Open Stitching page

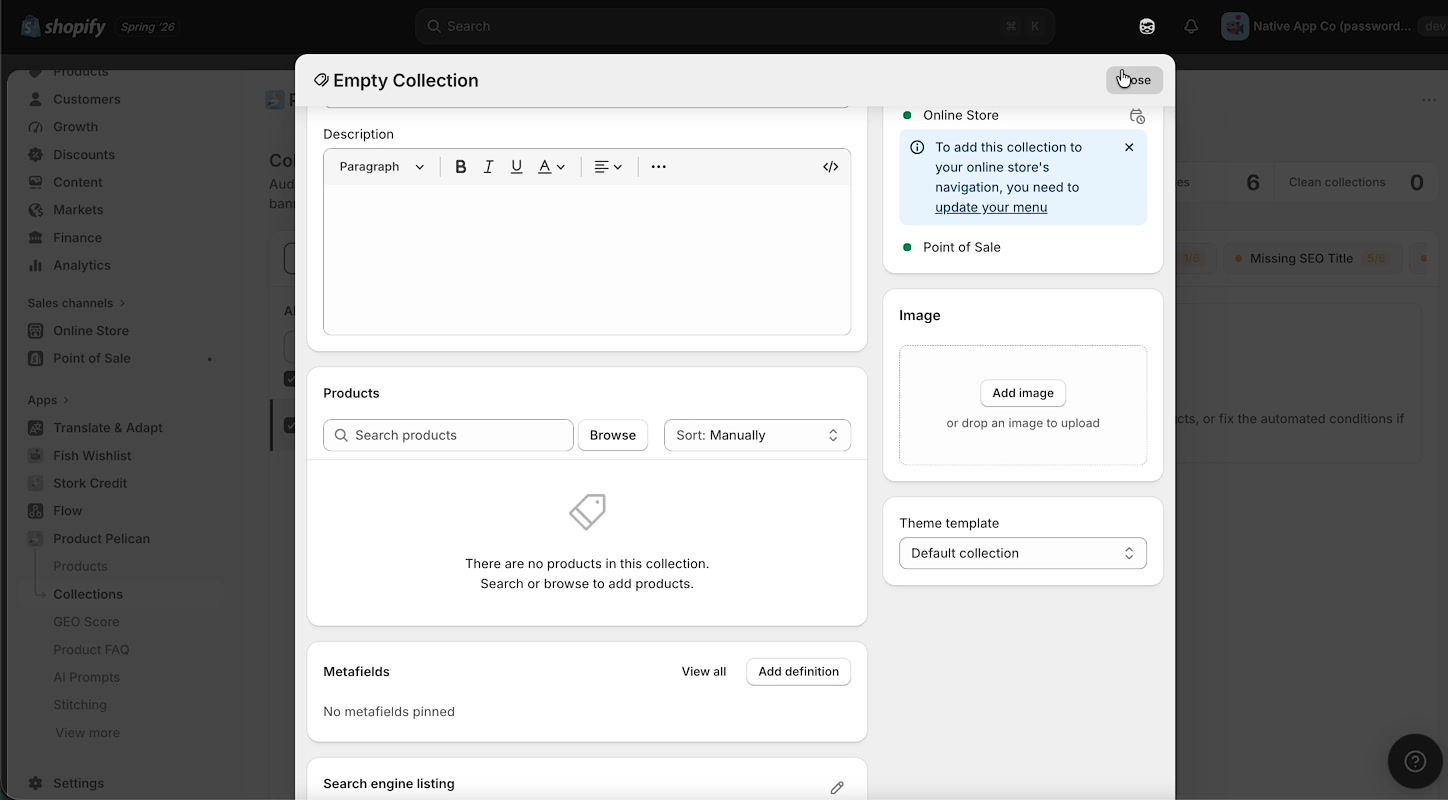tap(80, 705)
